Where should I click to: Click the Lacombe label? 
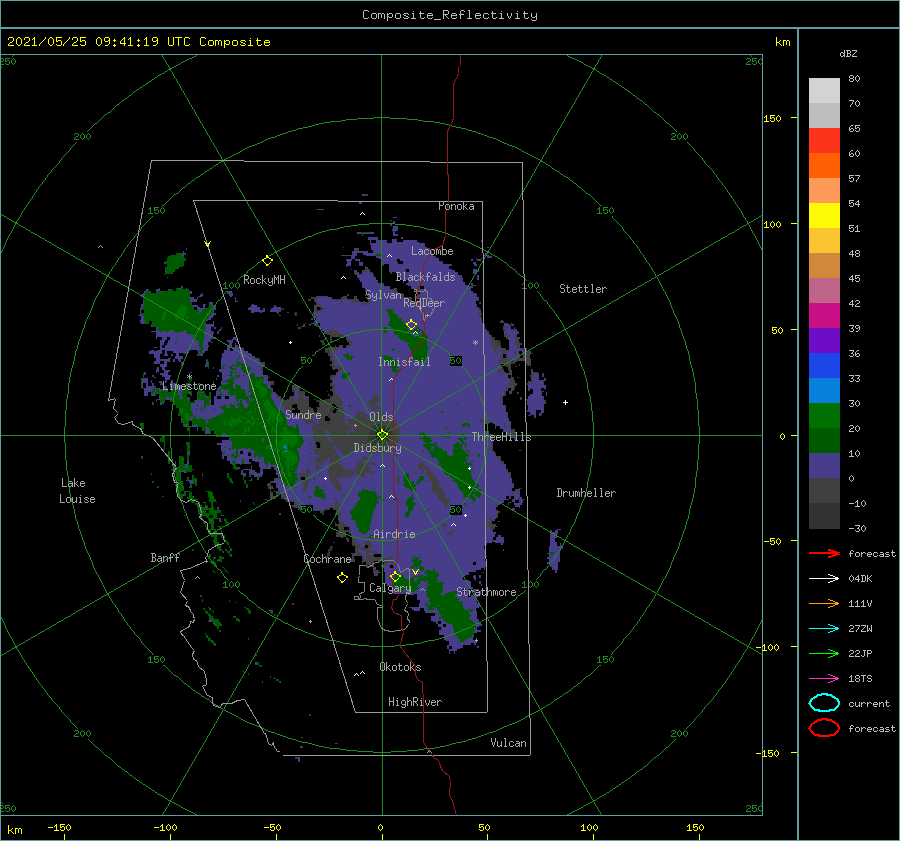tap(432, 251)
